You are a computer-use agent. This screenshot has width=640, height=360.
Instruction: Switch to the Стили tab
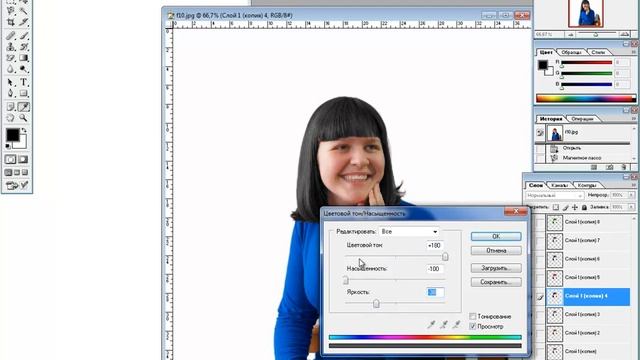click(x=598, y=52)
